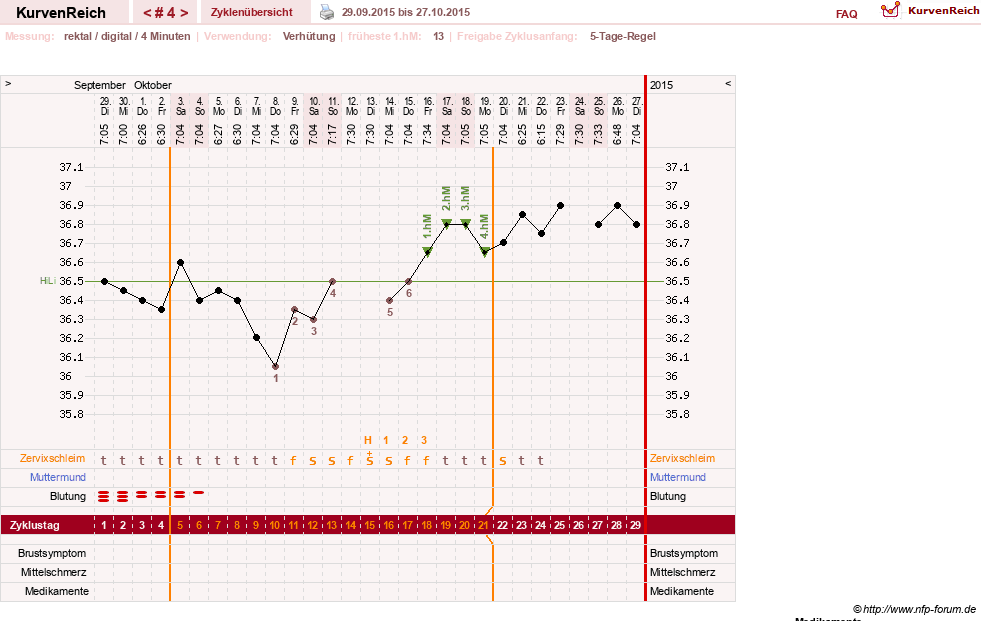Viewport: 981px width, 621px height.
Task: Click the rektal / digital / 4 Minuten value
Action: pos(127,36)
